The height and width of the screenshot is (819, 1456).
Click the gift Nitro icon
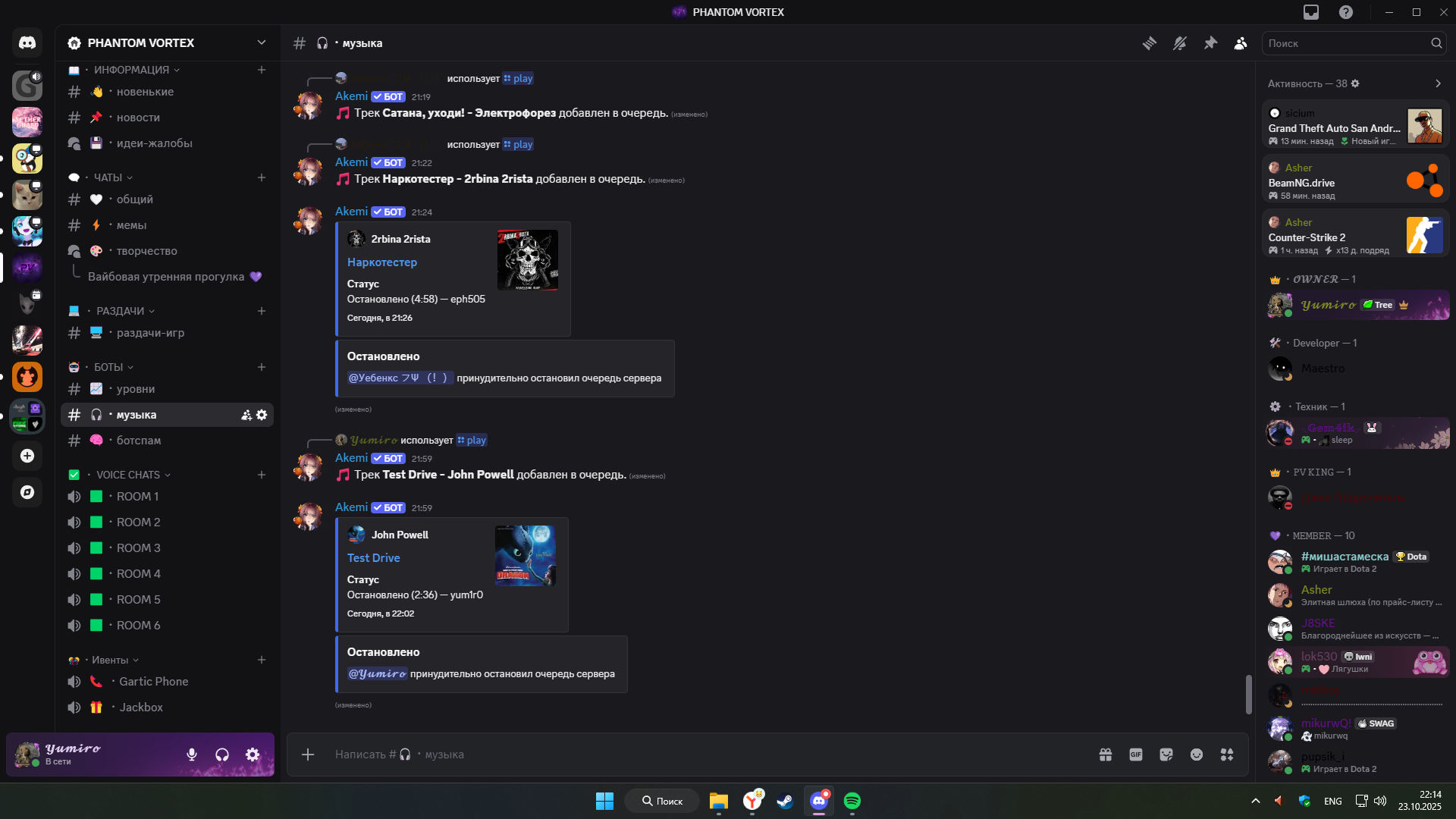point(1106,755)
